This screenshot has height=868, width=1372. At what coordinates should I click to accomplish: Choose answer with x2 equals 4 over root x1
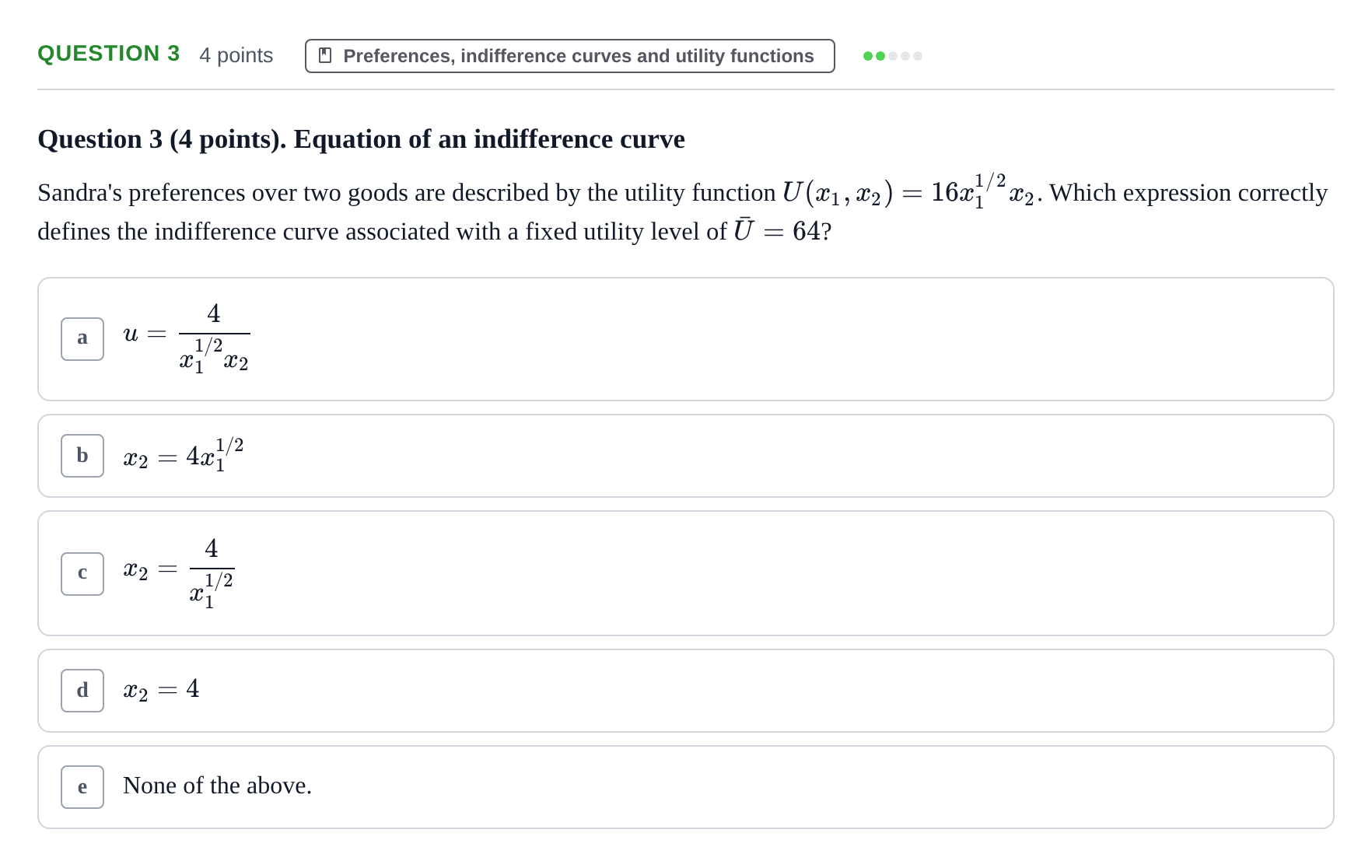pos(686,573)
